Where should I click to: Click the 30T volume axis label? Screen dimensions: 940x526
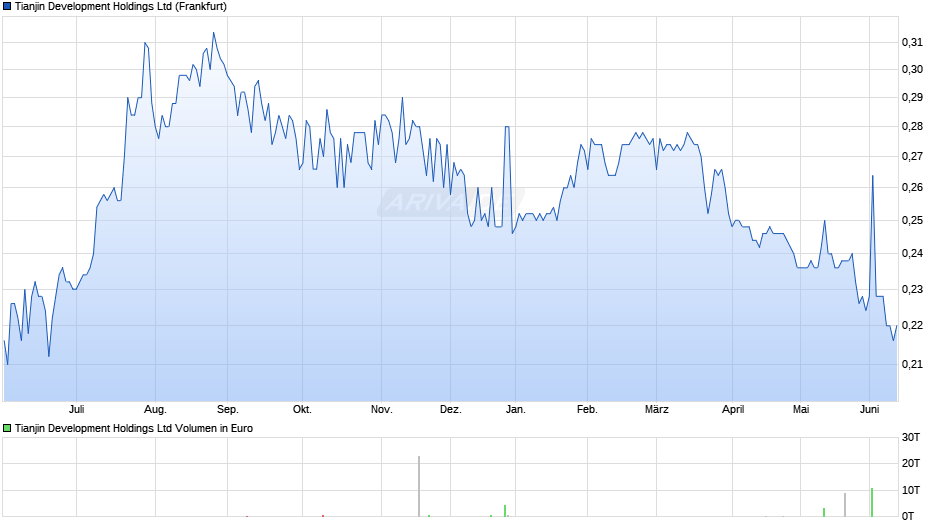[x=911, y=437]
